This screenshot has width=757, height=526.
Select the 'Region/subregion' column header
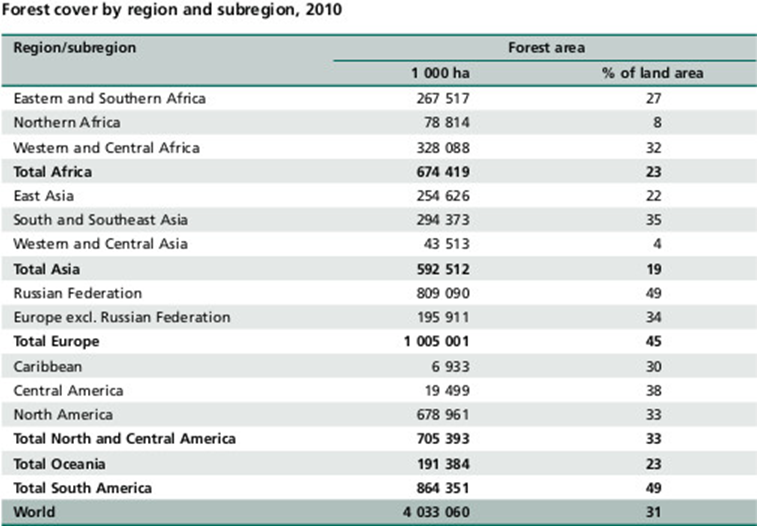75,48
